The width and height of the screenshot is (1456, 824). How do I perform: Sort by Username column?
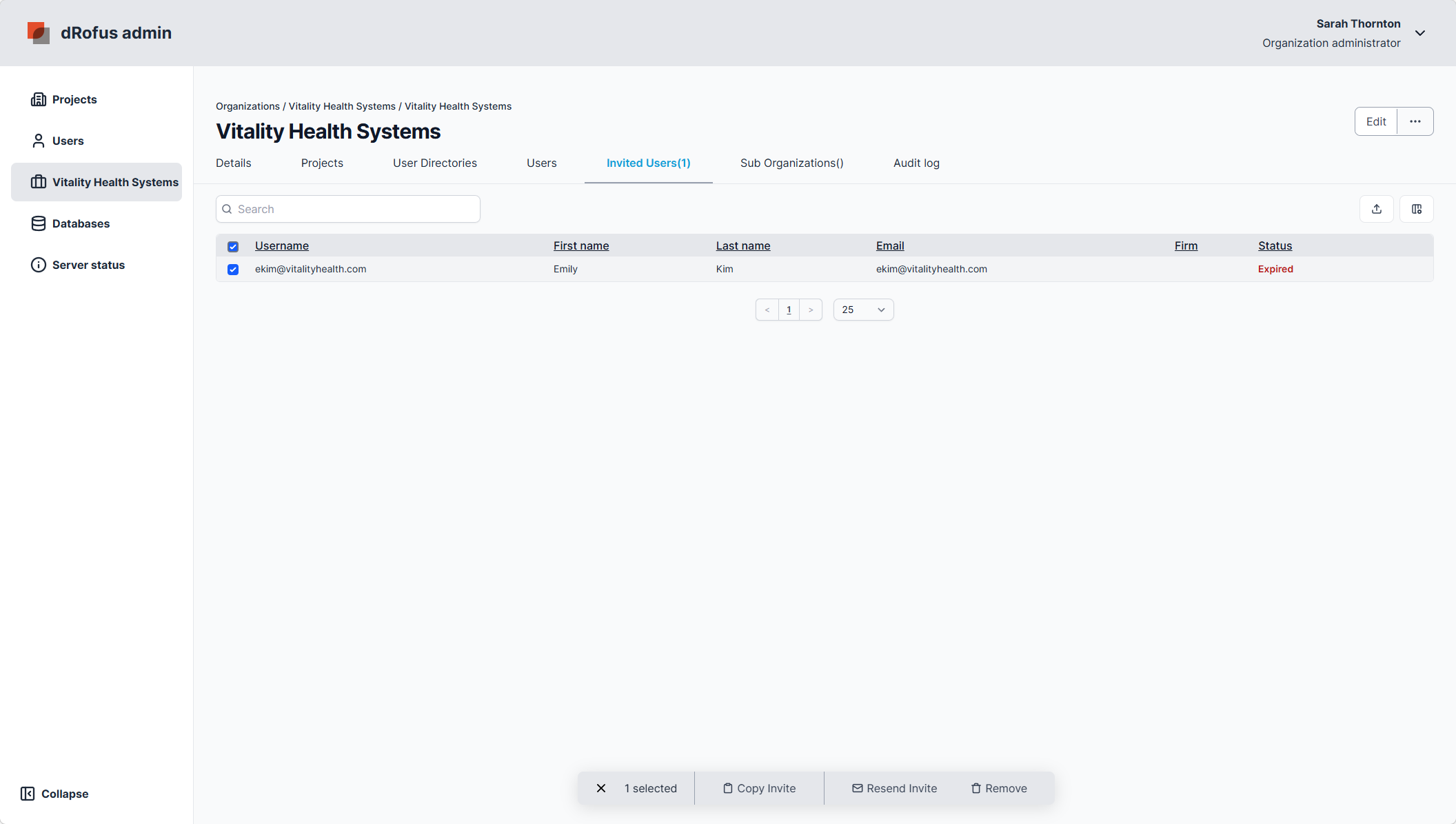pos(282,245)
